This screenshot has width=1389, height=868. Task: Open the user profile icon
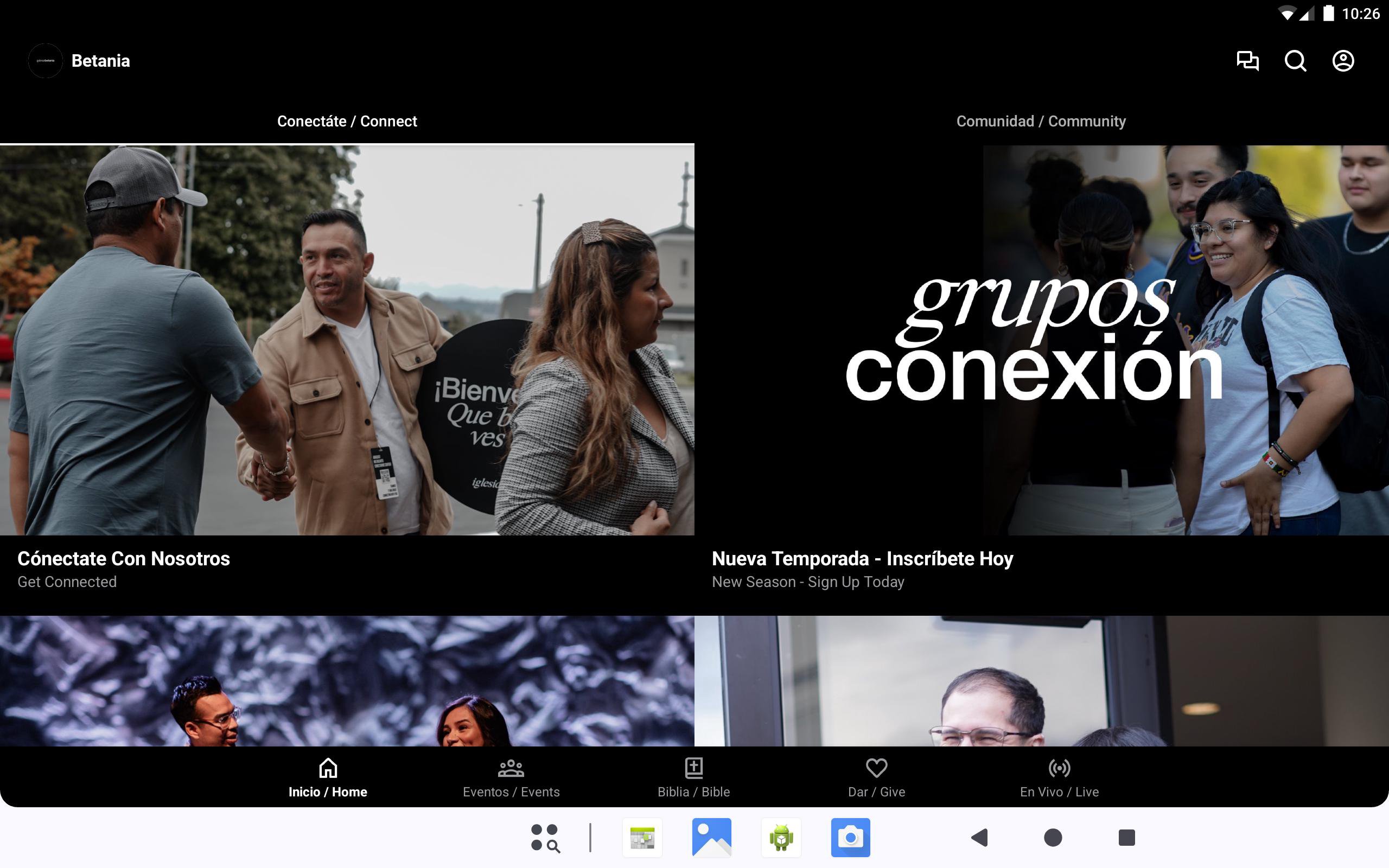click(x=1342, y=61)
